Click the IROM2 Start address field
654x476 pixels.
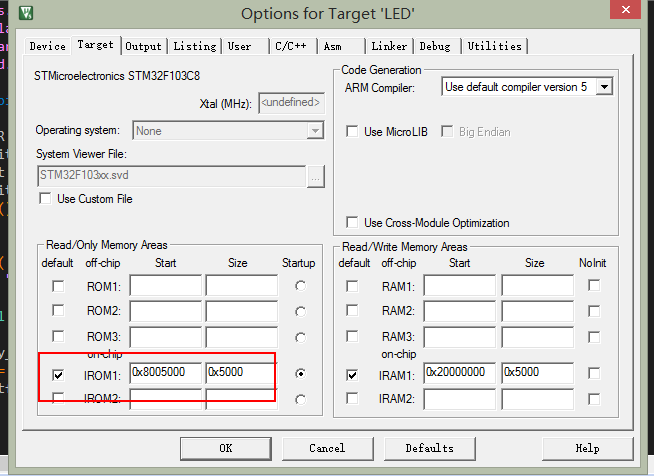(166, 399)
